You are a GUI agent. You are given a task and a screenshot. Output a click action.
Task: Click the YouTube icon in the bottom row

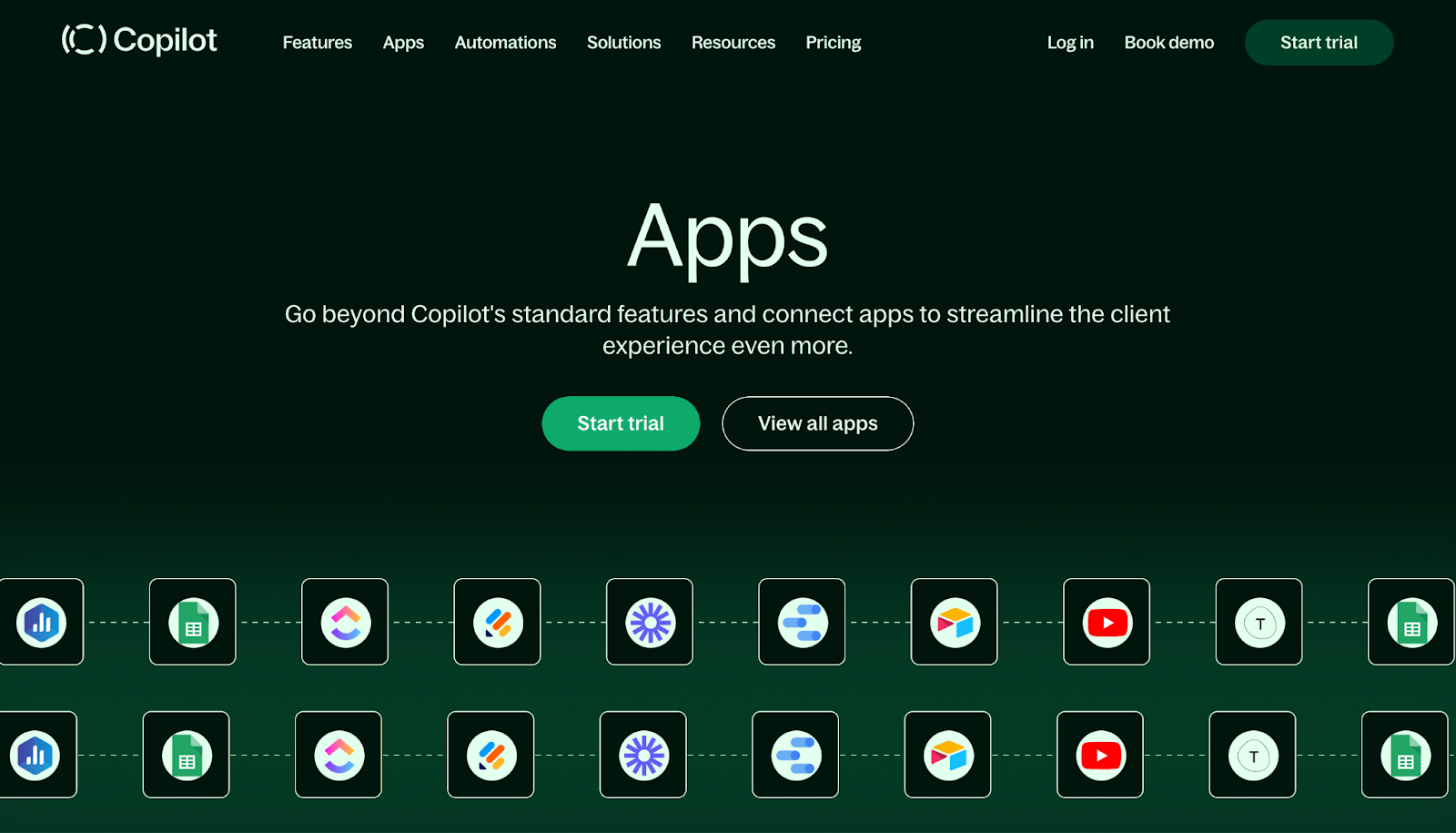1100,755
